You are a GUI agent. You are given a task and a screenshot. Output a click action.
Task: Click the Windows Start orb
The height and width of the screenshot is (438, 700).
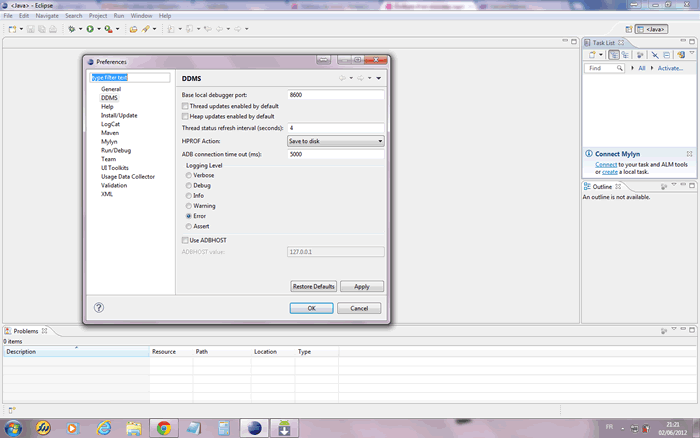(x=13, y=428)
